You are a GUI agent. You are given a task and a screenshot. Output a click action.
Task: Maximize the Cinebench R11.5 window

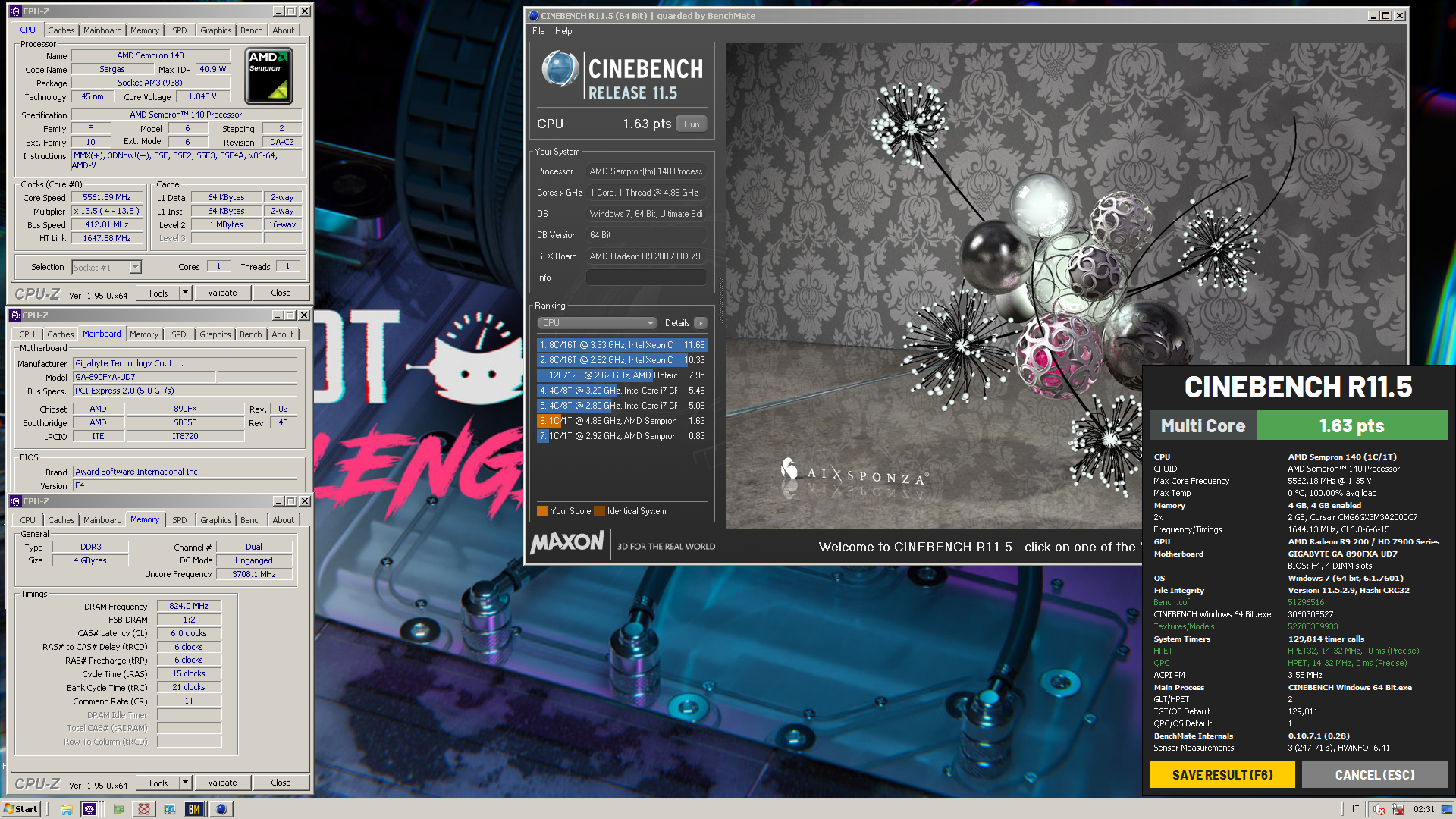coord(1386,15)
